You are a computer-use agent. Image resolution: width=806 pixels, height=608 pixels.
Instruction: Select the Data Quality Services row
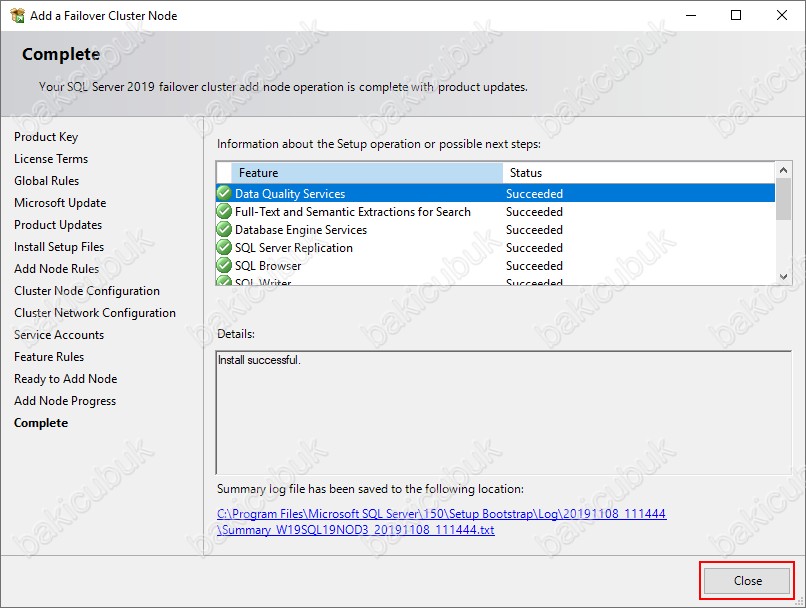tap(496, 193)
